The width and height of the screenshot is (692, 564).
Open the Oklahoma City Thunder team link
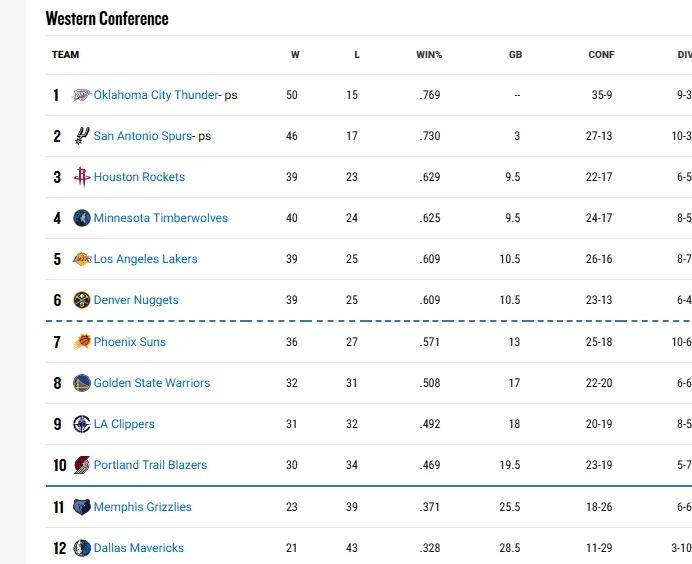coord(156,95)
